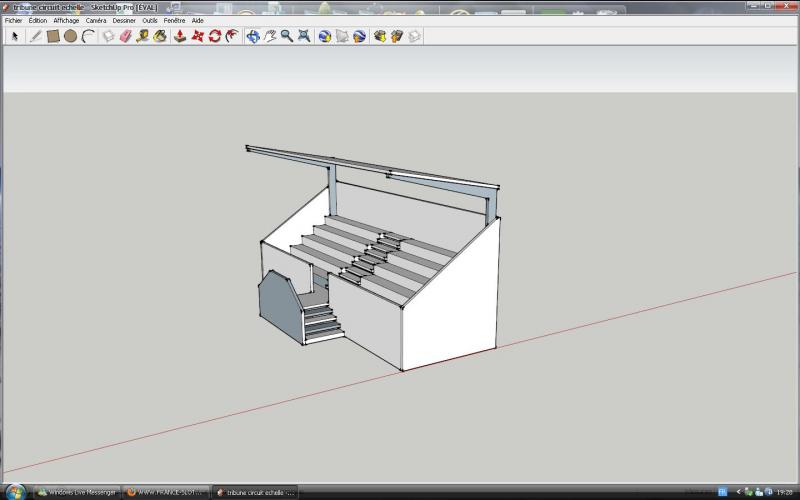Select the Rectangle drawing tool
Viewport: 800px width, 500px height.
point(53,36)
